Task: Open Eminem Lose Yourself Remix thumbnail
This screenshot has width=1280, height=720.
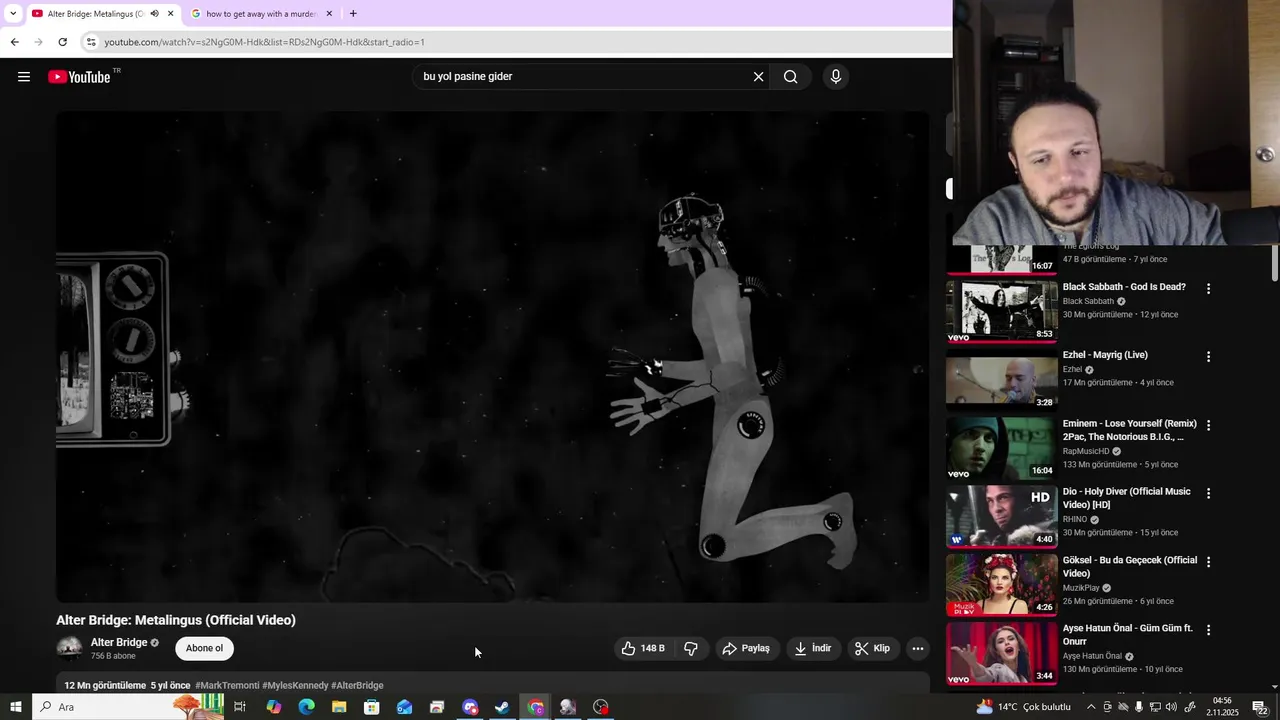Action: (1001, 448)
